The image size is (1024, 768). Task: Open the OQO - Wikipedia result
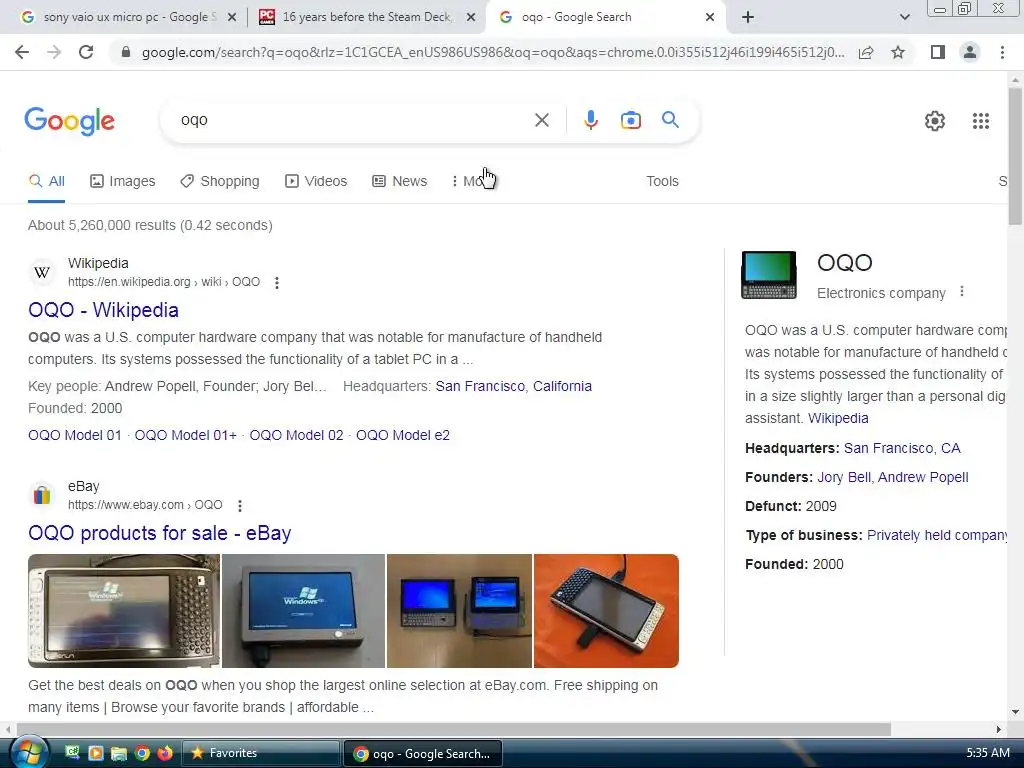[x=103, y=310]
